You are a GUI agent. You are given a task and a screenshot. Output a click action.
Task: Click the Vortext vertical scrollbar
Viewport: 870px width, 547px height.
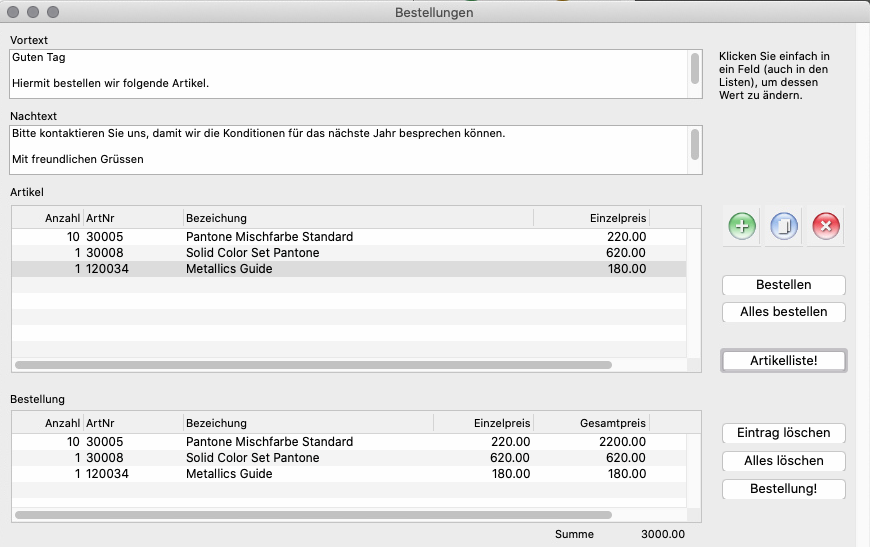click(695, 68)
